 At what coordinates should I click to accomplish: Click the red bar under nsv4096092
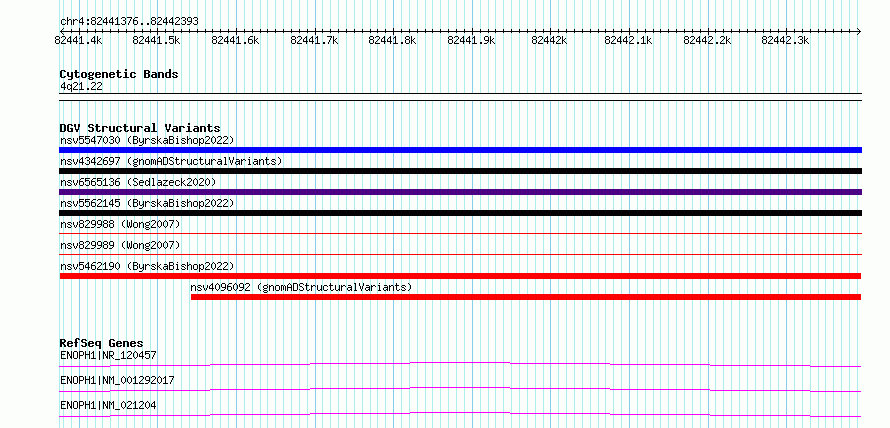tap(526, 297)
